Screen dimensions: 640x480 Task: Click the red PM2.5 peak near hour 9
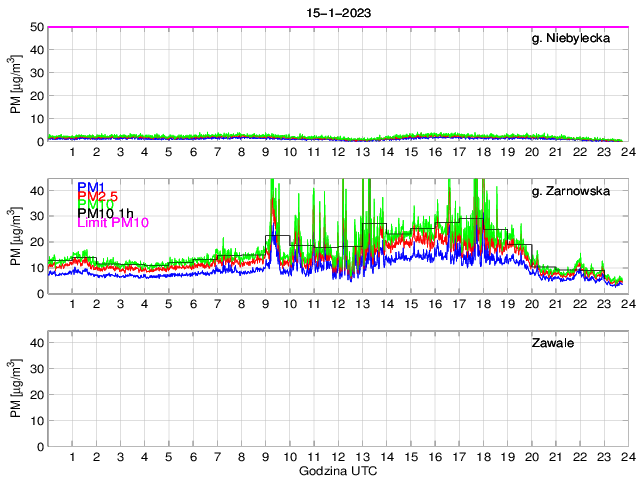point(273,201)
